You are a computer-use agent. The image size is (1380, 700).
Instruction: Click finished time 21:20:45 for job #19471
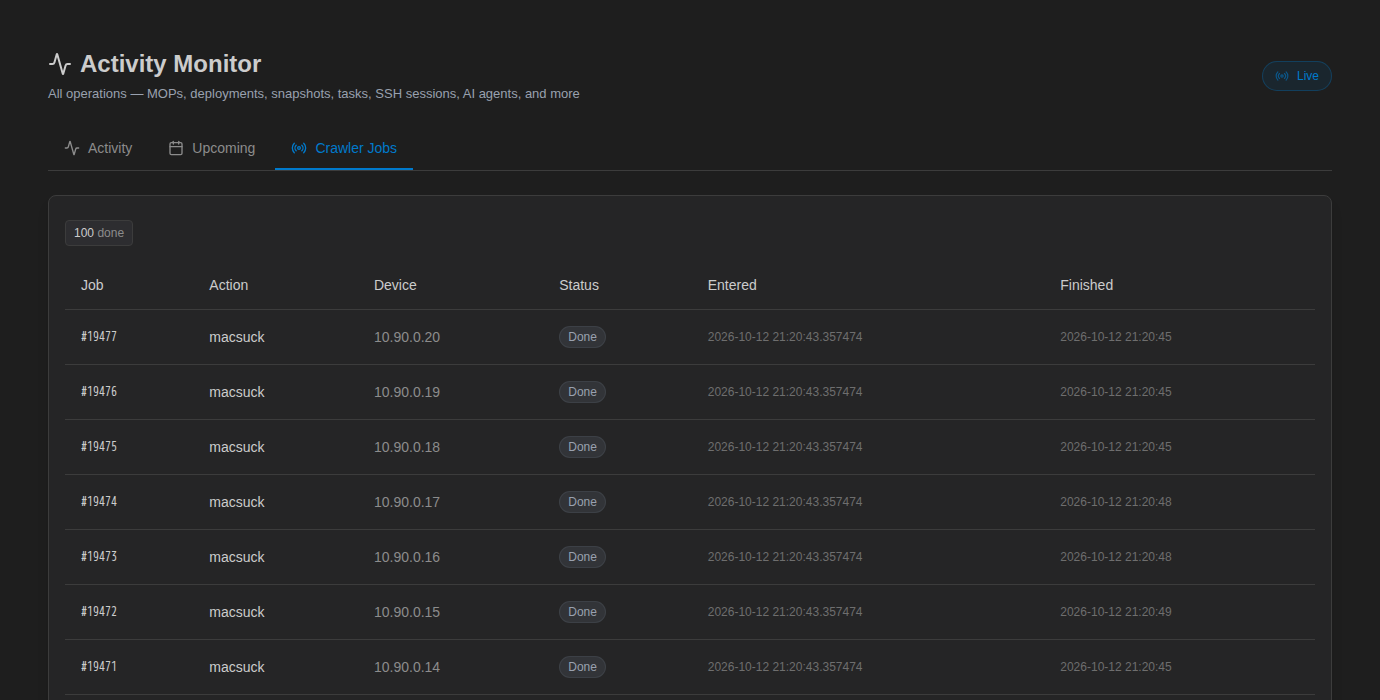click(1116, 667)
